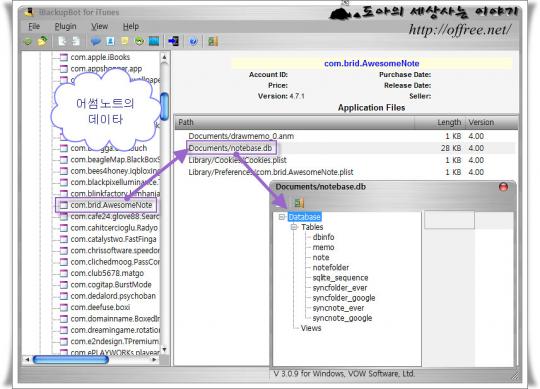Click the blue arrow exit icon
The width and height of the screenshot is (540, 389).
[x=173, y=41]
